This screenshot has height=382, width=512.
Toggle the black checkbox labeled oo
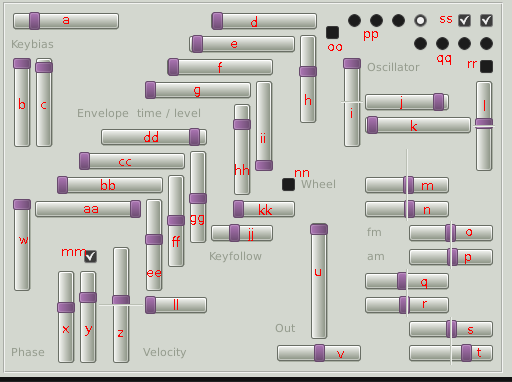(332, 33)
